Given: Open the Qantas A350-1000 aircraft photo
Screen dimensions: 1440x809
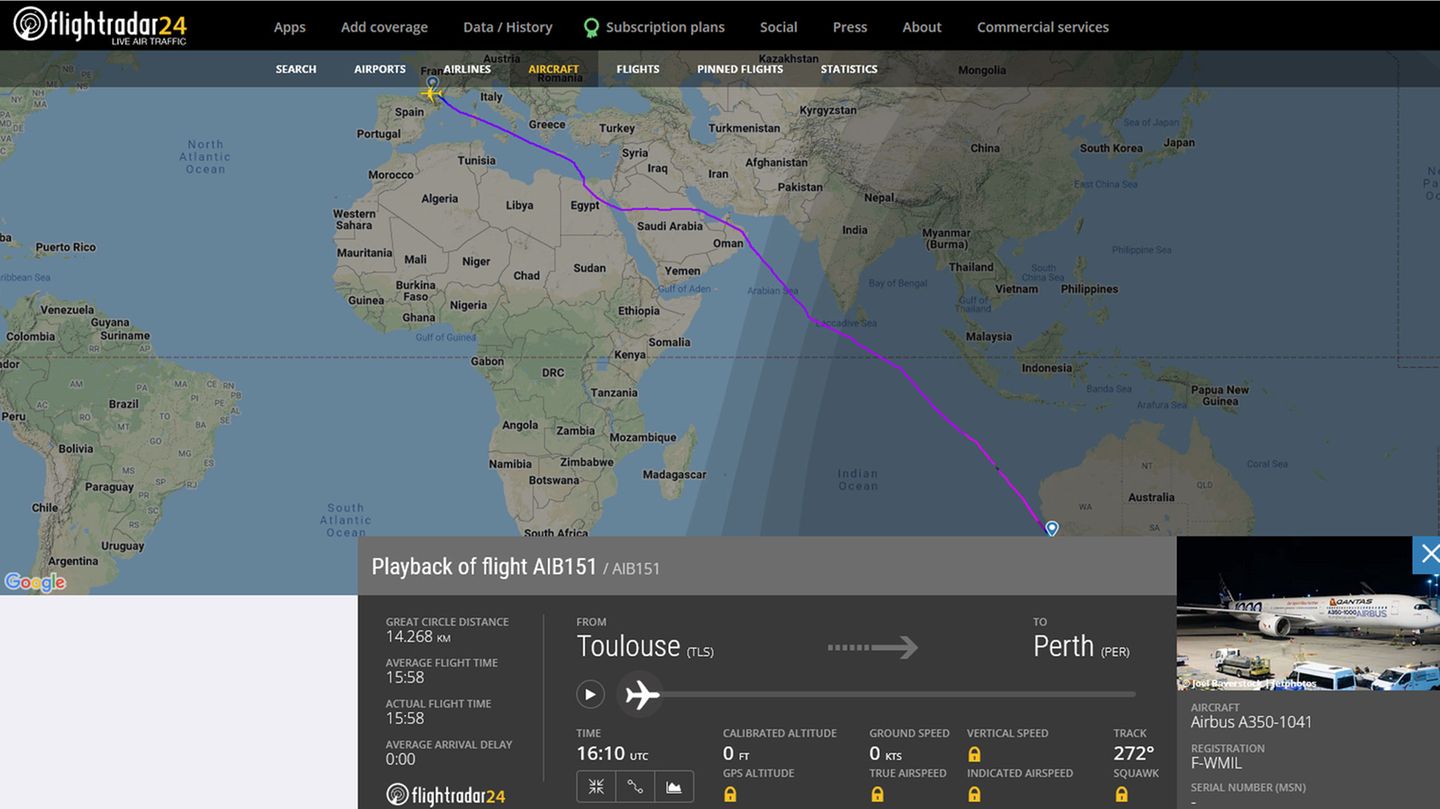Looking at the screenshot, I should tap(1308, 613).
